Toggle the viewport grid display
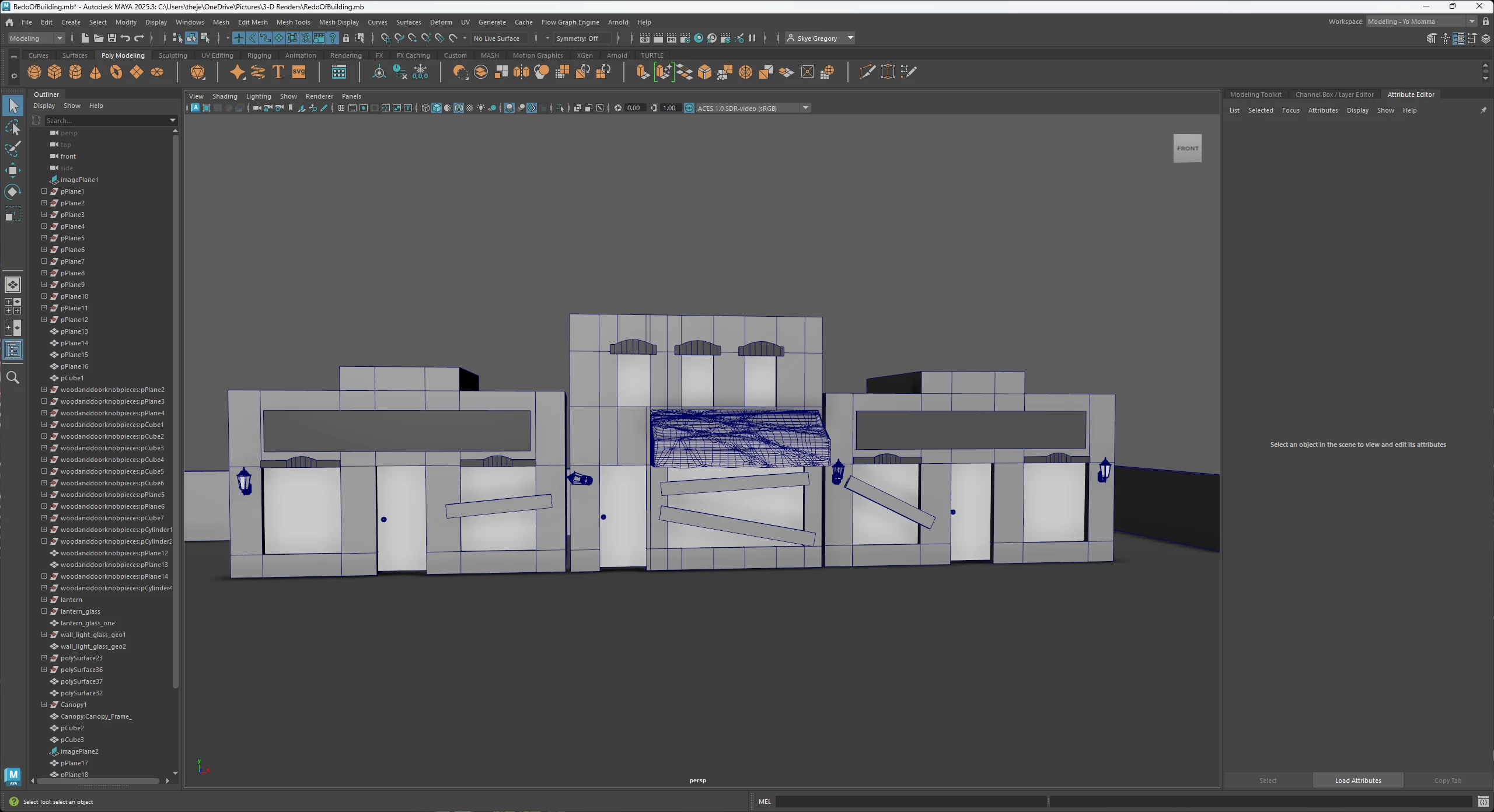The width and height of the screenshot is (1494, 812). pos(341,108)
